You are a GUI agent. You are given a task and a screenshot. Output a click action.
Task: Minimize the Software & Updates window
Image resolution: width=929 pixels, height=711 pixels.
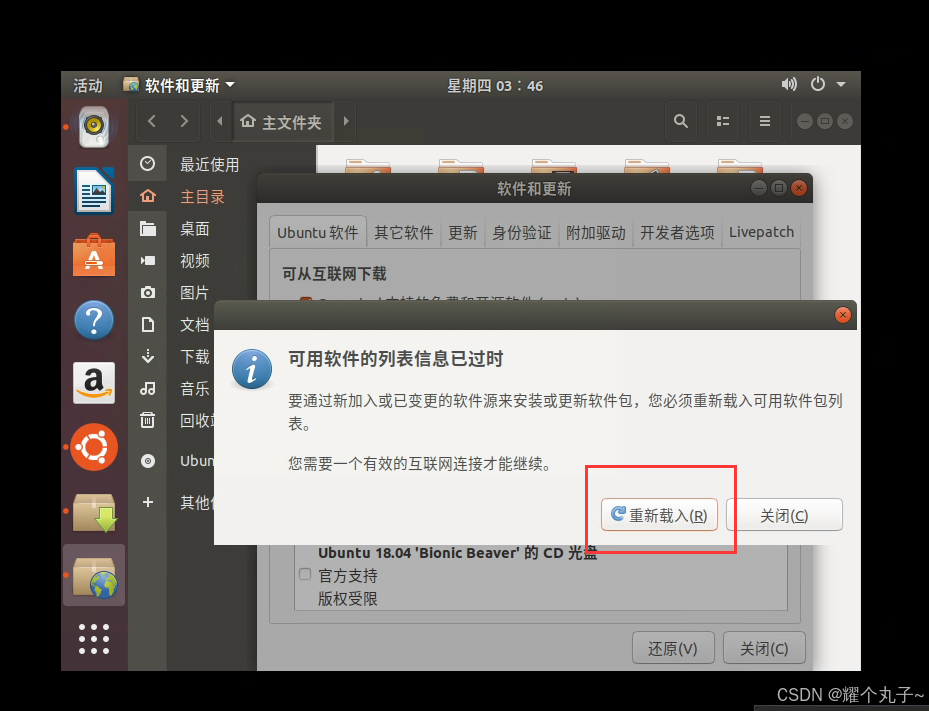(x=759, y=188)
